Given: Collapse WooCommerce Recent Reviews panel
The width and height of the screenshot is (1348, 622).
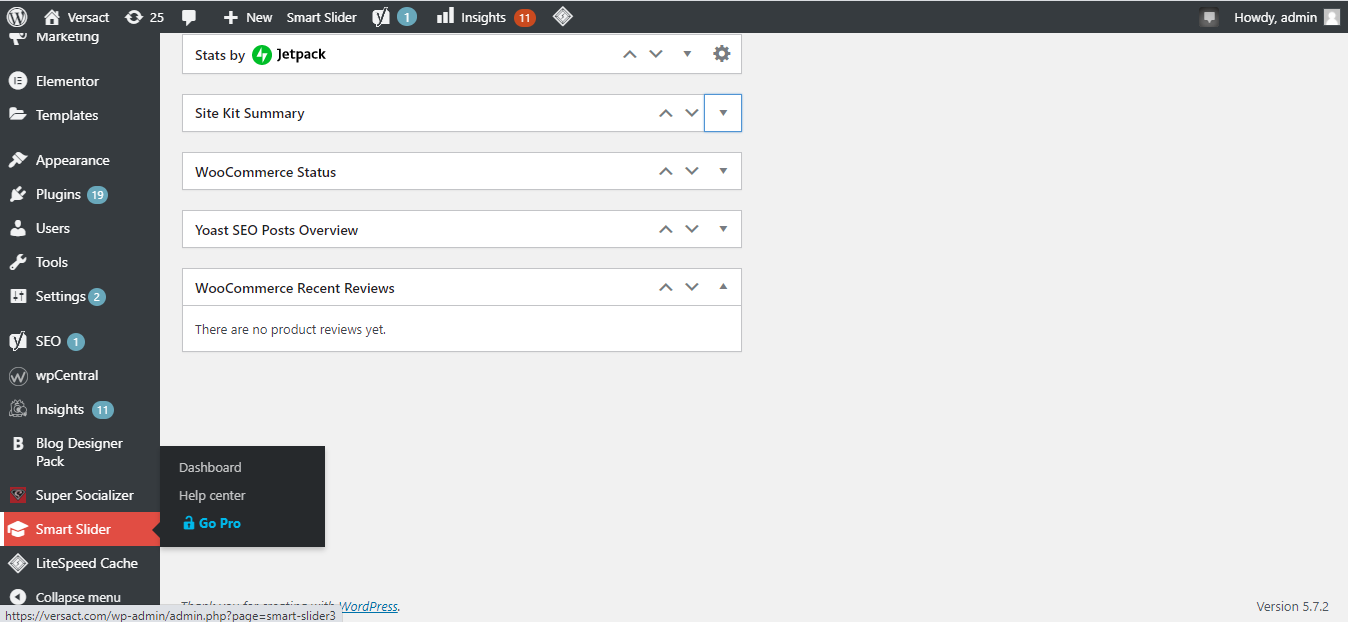Looking at the screenshot, I should point(723,287).
